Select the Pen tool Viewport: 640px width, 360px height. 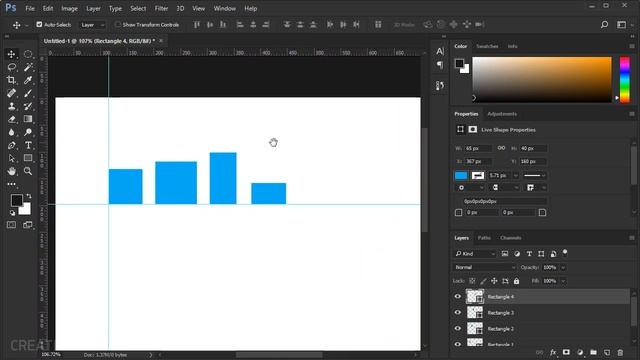[x=11, y=145]
